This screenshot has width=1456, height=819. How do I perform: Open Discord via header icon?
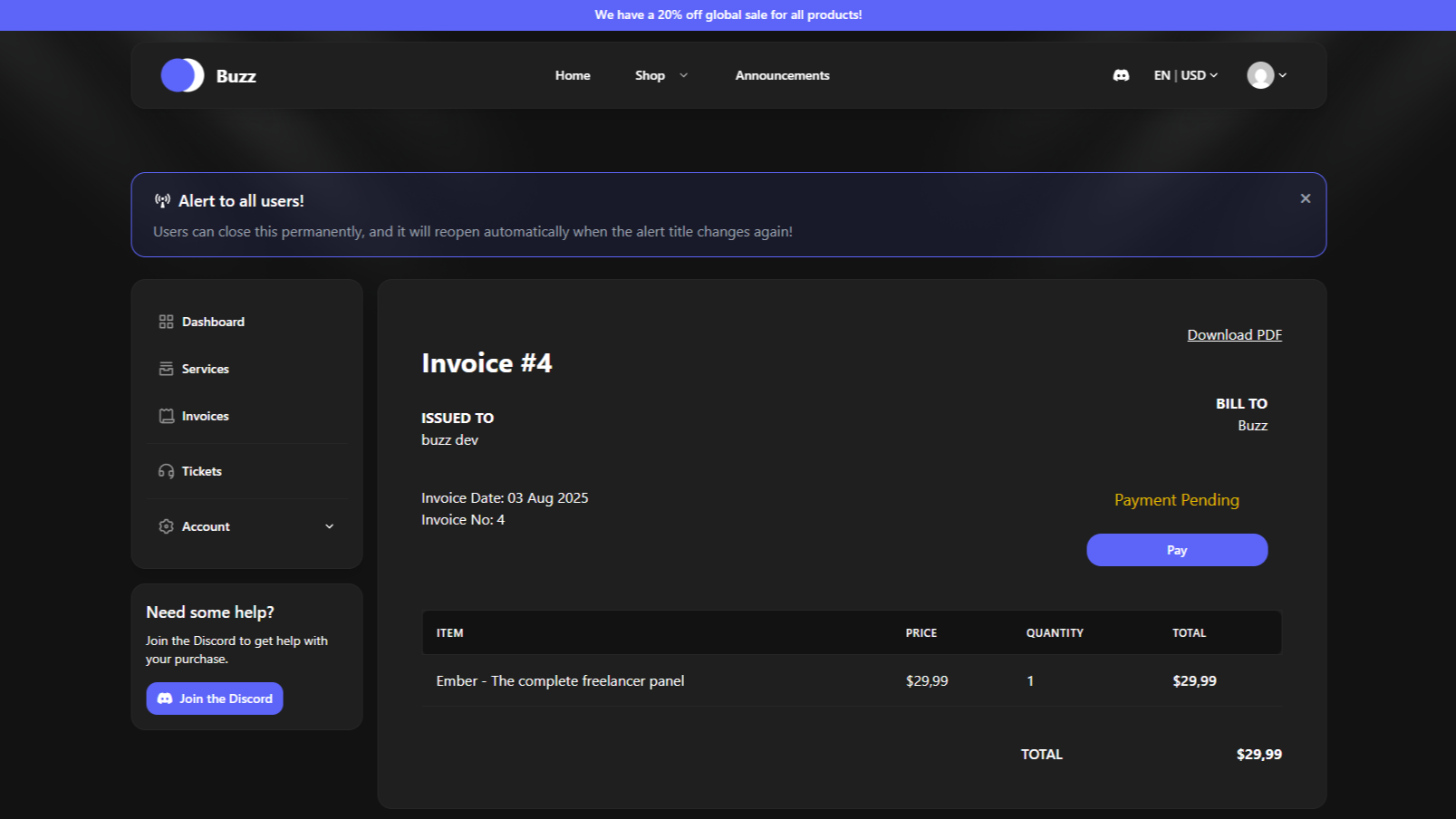tap(1121, 75)
